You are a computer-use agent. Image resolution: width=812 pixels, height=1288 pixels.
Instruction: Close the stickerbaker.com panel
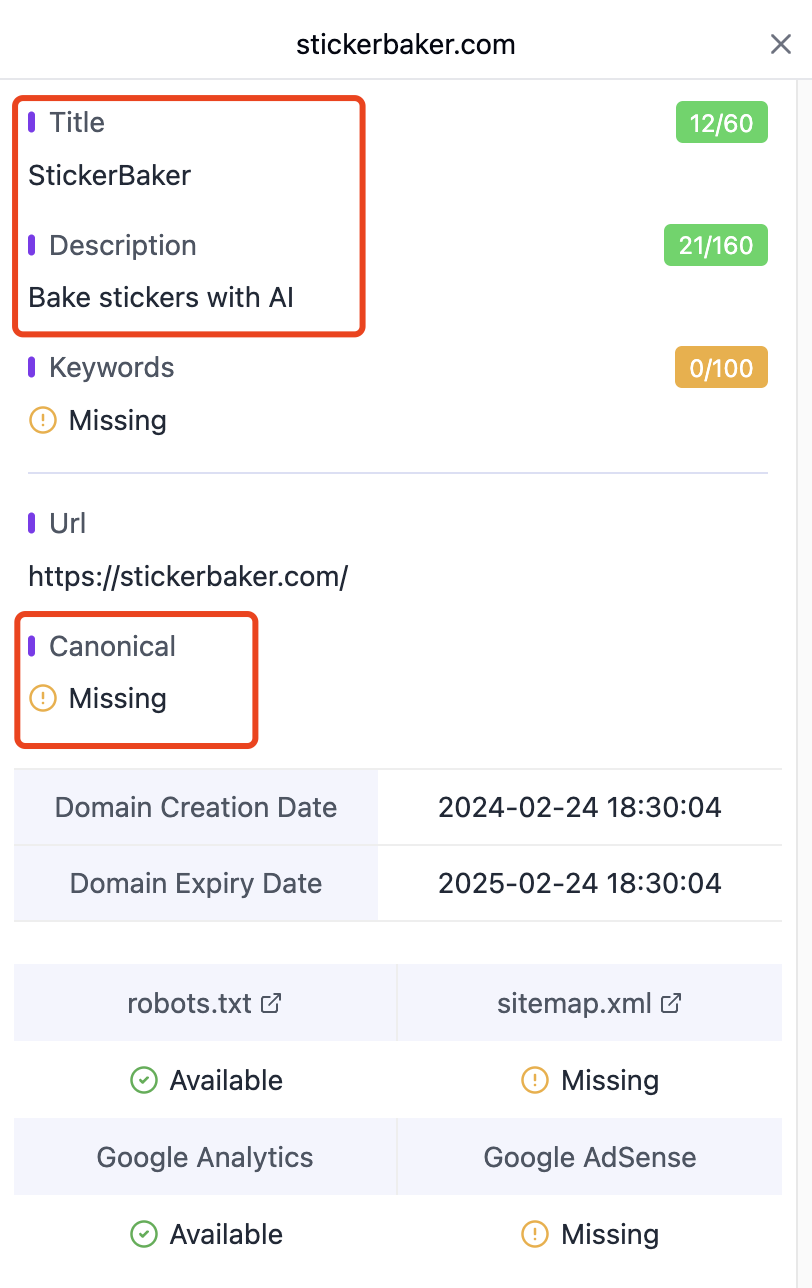point(780,44)
